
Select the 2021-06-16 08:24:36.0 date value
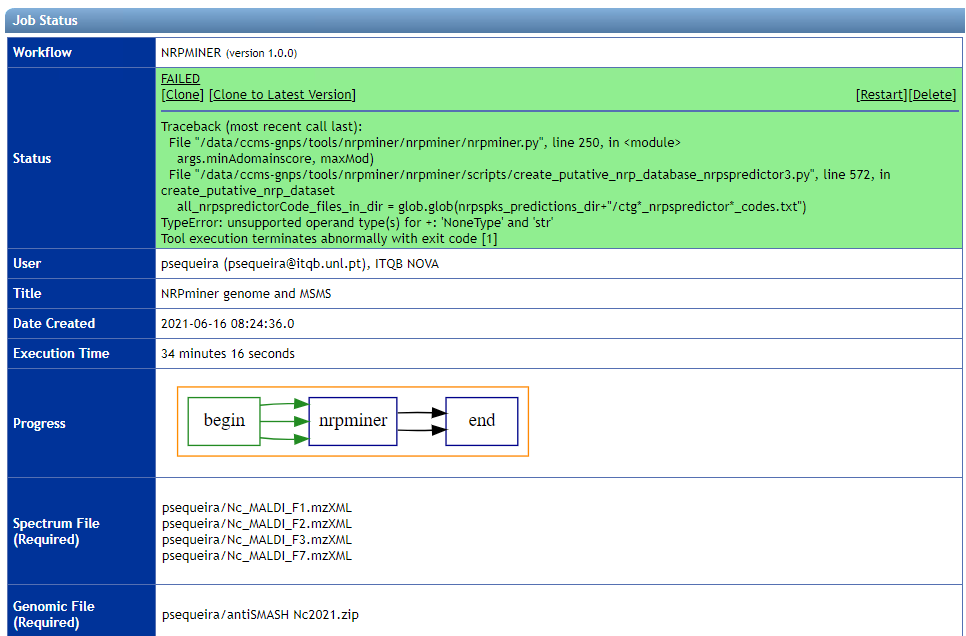(227, 324)
